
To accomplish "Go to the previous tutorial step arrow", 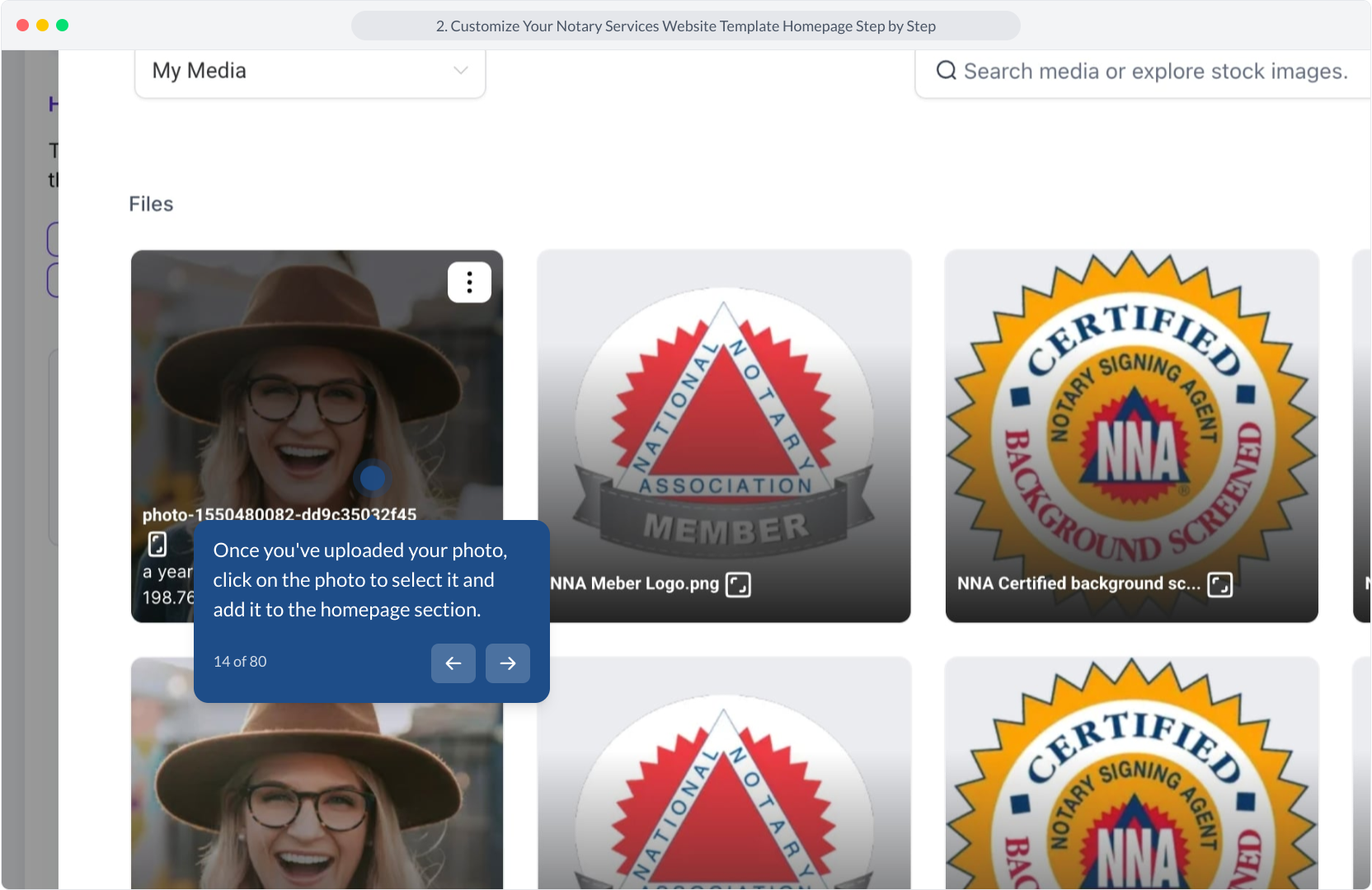I will [x=453, y=663].
